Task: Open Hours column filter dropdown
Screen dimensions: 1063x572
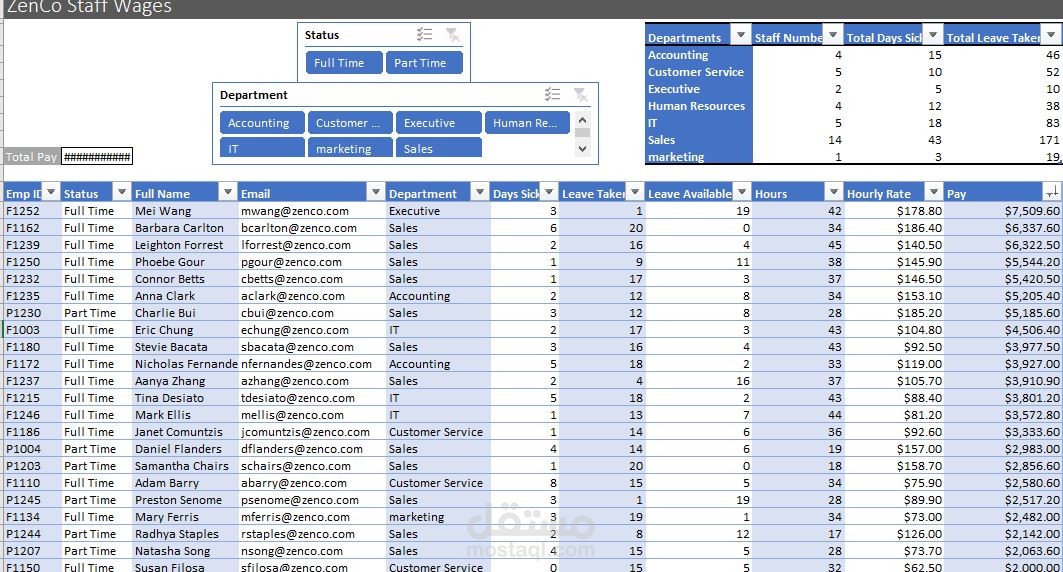Action: tap(833, 192)
